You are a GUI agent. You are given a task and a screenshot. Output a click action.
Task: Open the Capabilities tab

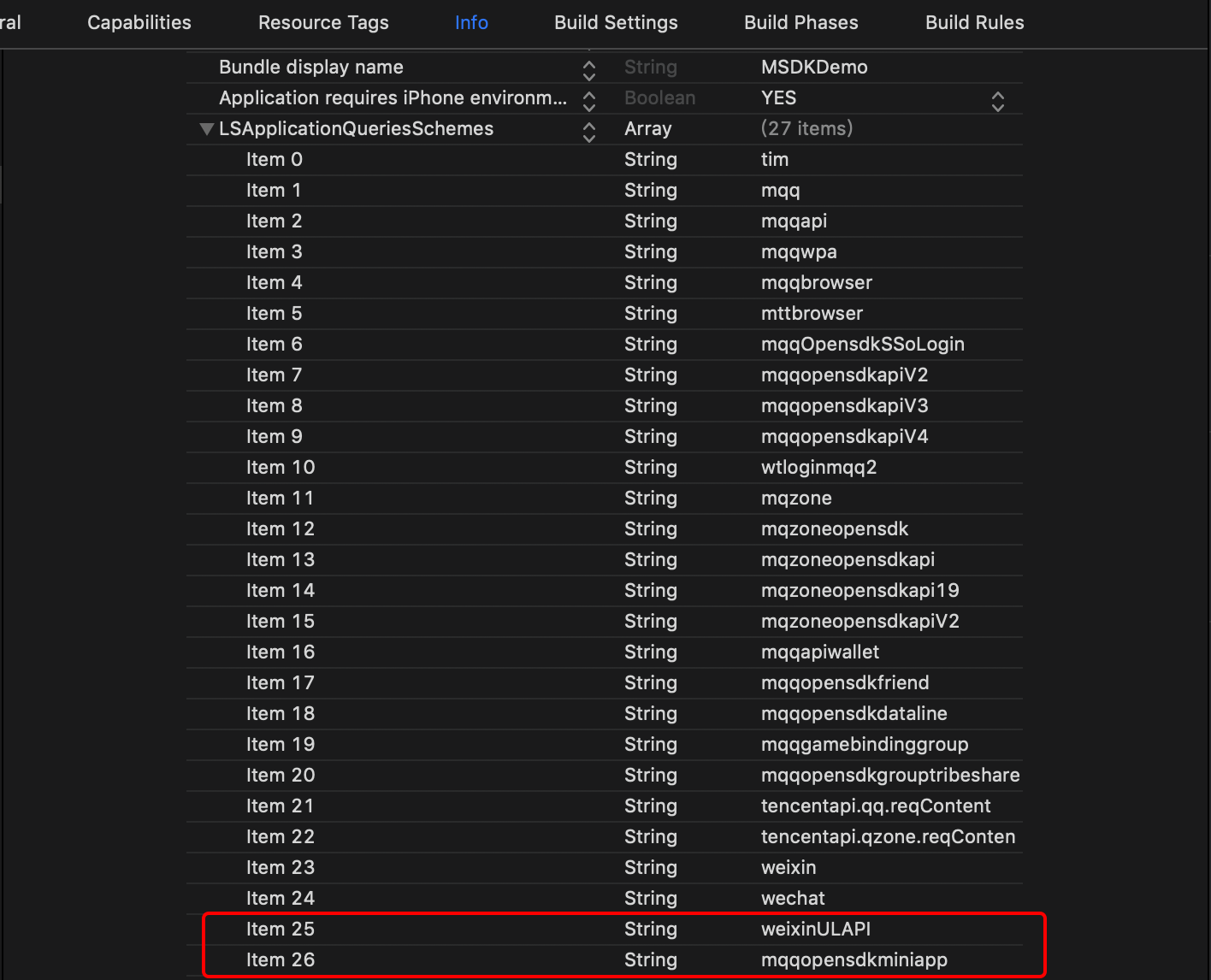tap(139, 23)
